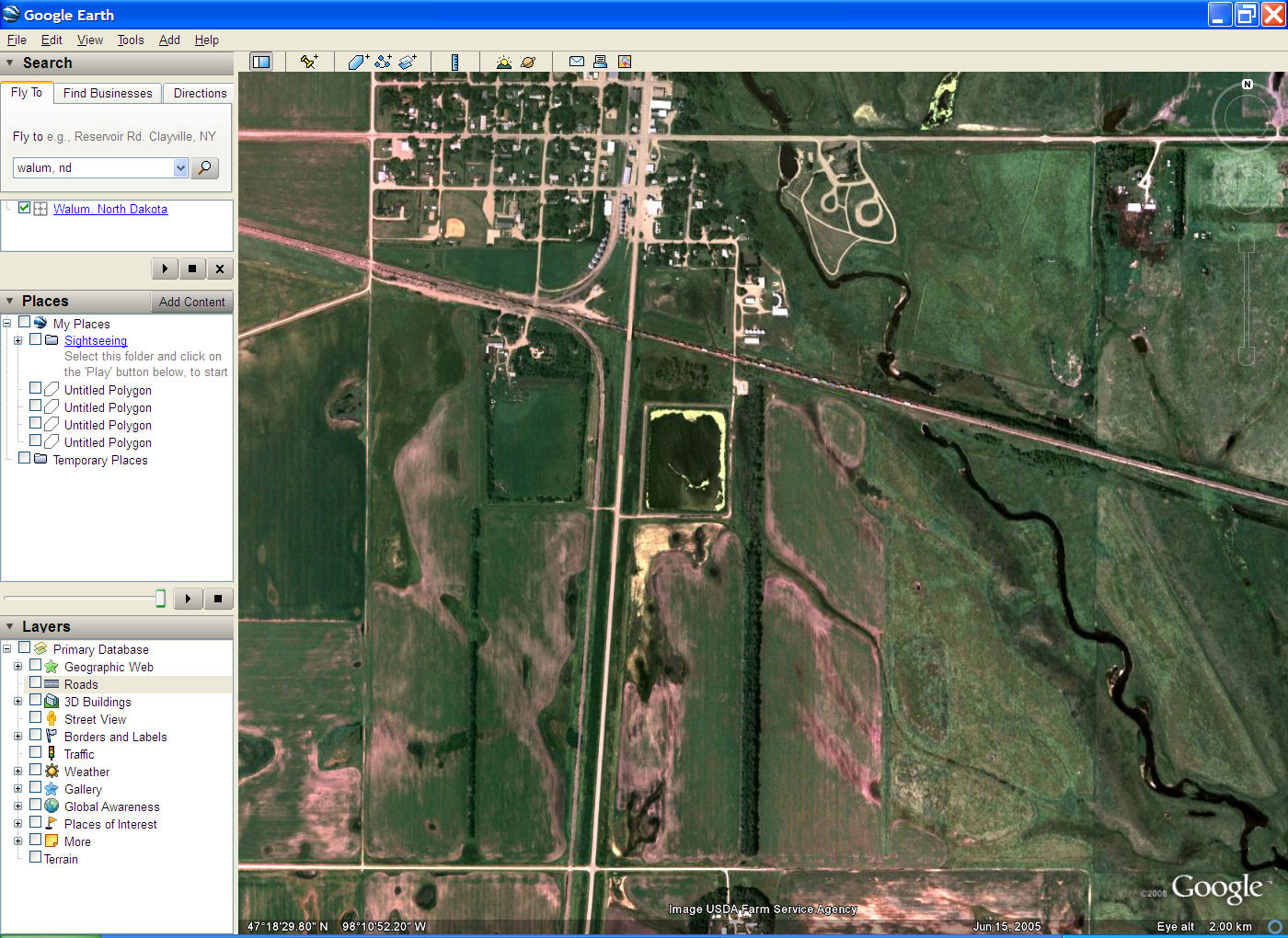Open the Walum, North Dakota result link
Image resolution: width=1288 pixels, height=938 pixels.
pyautogui.click(x=110, y=209)
